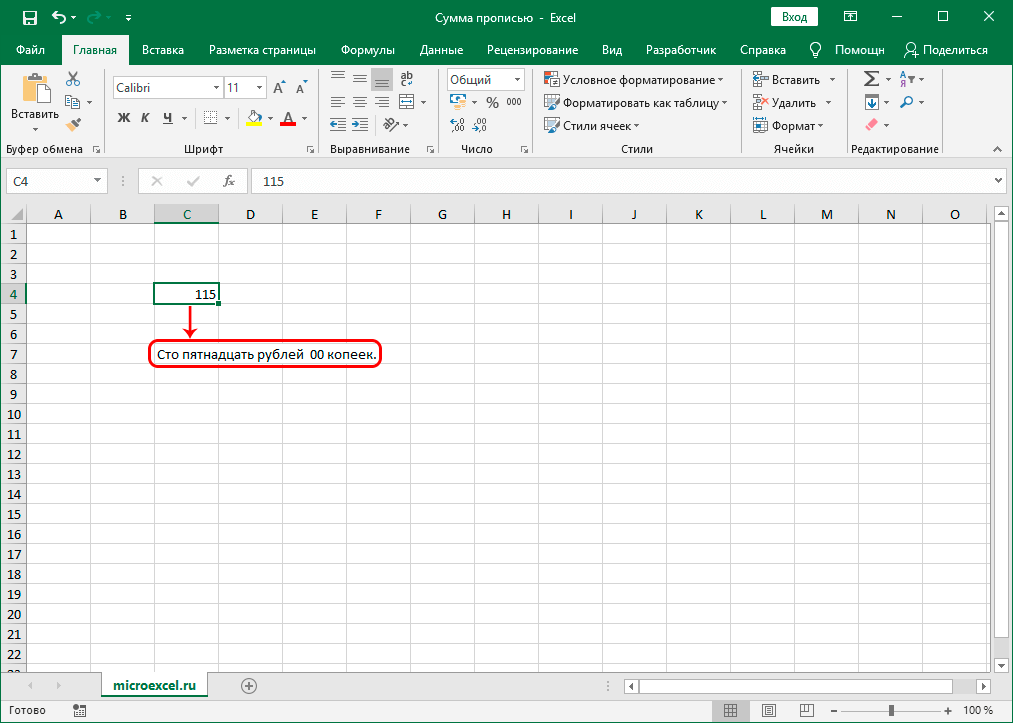Select the microexcel.ru sheet tab
Image resolution: width=1013 pixels, height=723 pixels.
(x=154, y=686)
